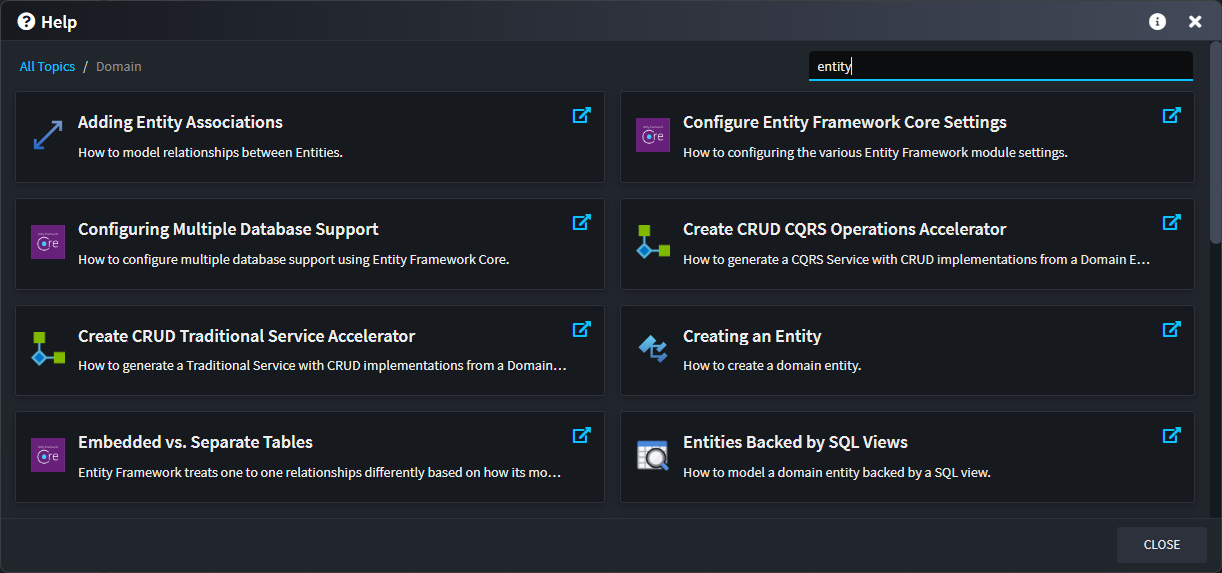Open external link for Configure Entity Framework Core Settings

click(x=1171, y=116)
